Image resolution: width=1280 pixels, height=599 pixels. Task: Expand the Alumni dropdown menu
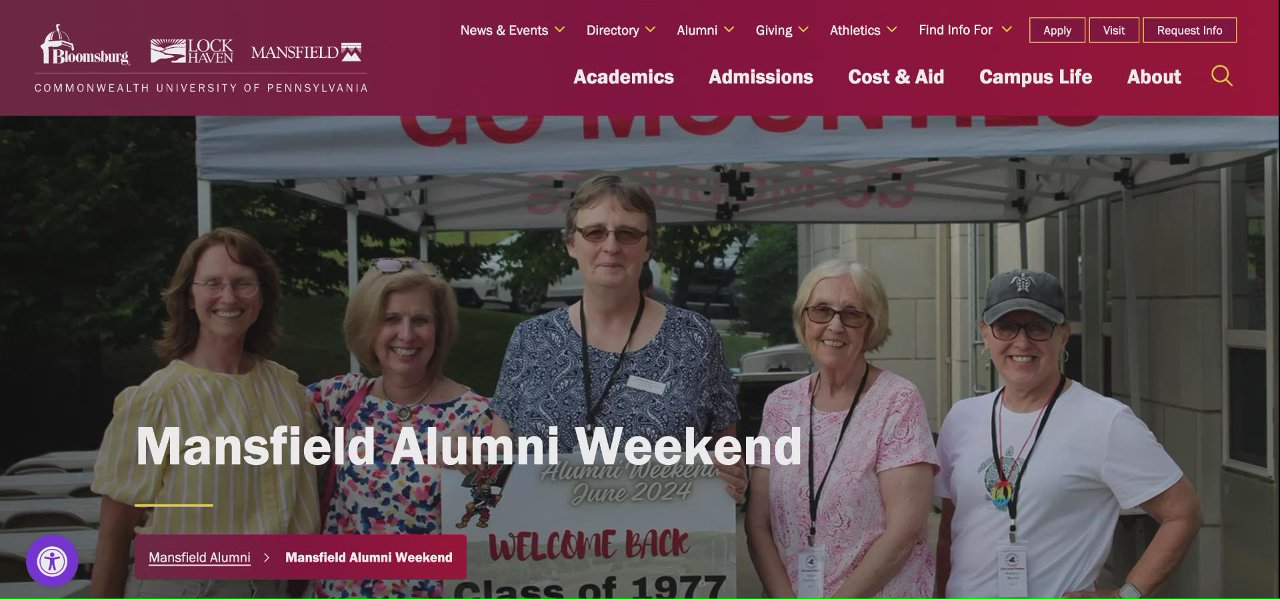(x=705, y=30)
